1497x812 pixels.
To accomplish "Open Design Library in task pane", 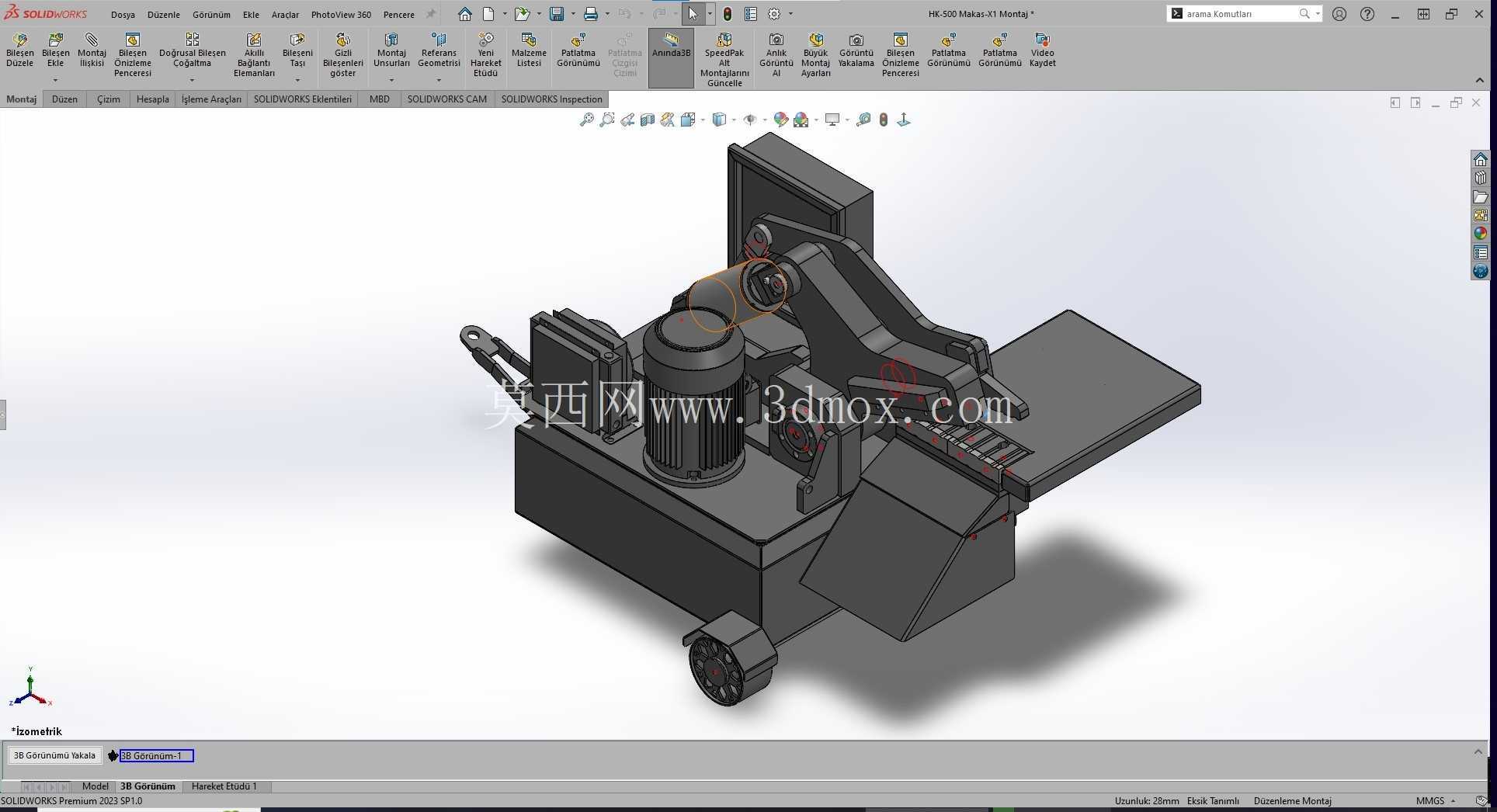I will tap(1480, 178).
